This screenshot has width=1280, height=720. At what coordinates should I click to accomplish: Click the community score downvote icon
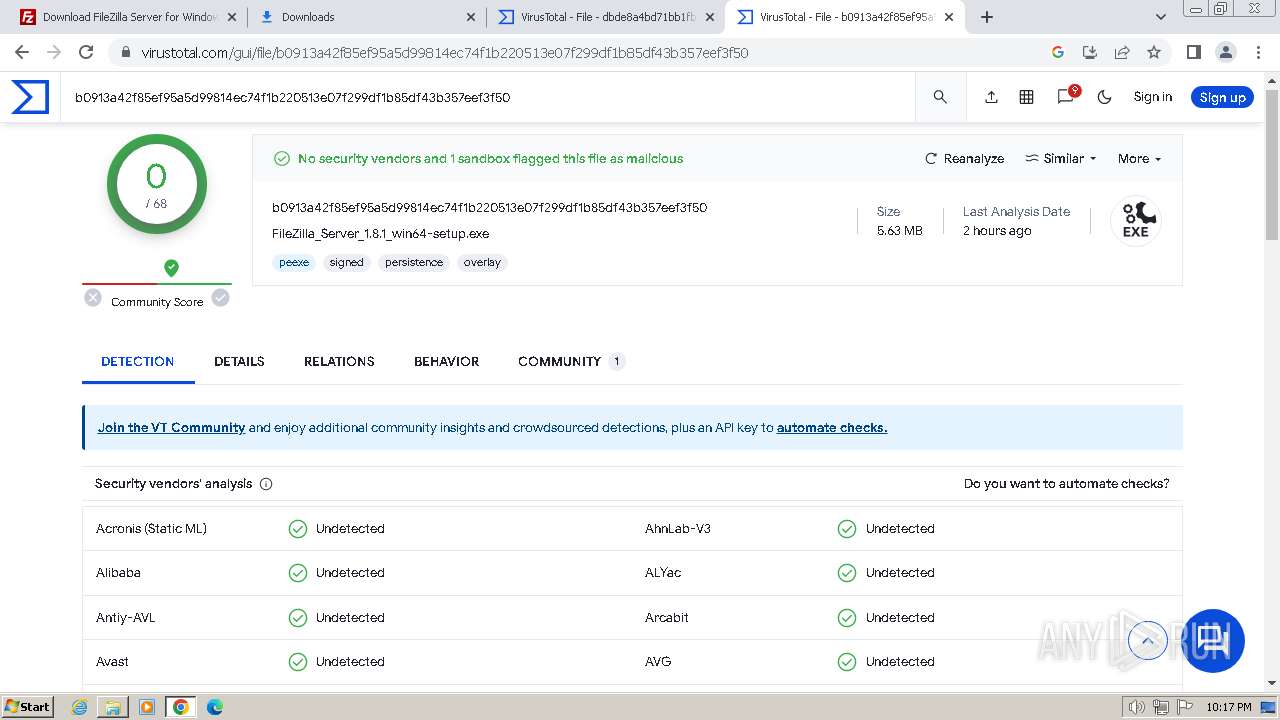pos(93,297)
